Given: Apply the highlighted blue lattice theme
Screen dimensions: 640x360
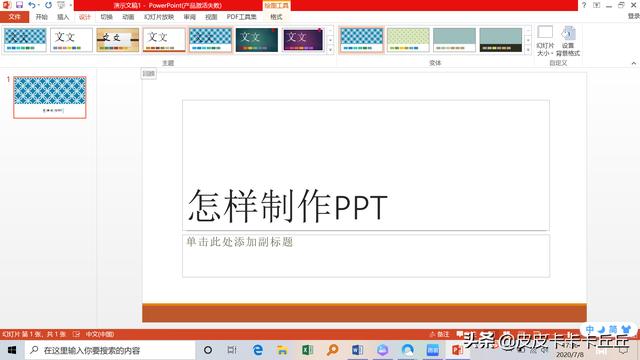Looking at the screenshot, I should pos(210,40).
